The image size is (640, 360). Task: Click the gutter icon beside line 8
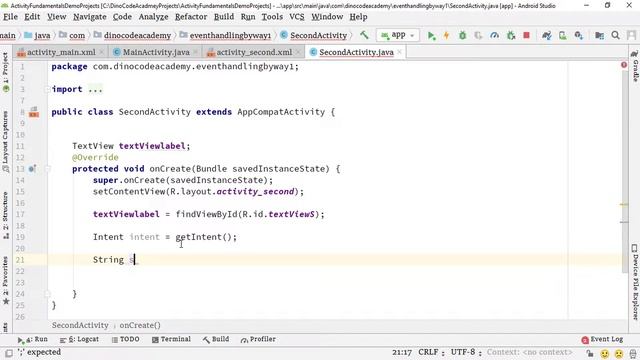pyautogui.click(x=34, y=112)
